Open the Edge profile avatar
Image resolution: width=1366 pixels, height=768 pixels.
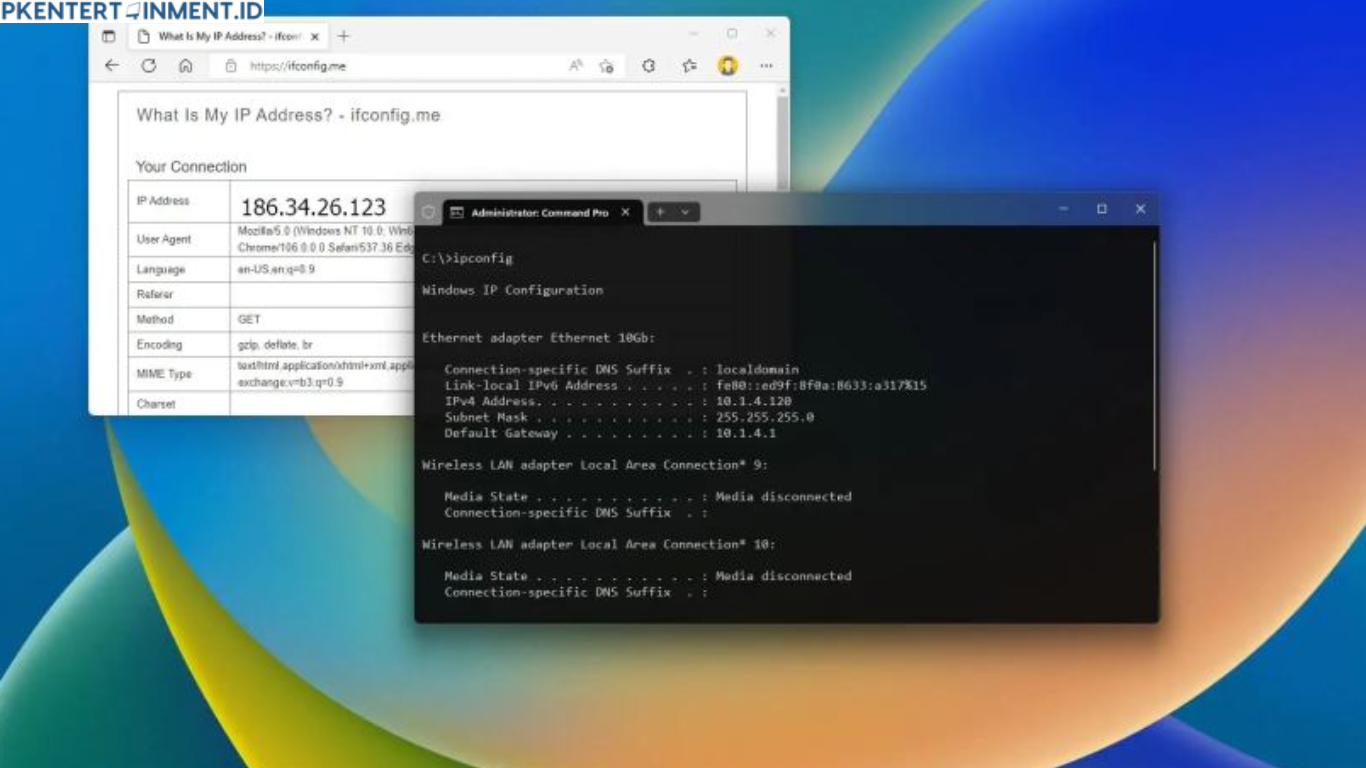pos(727,66)
